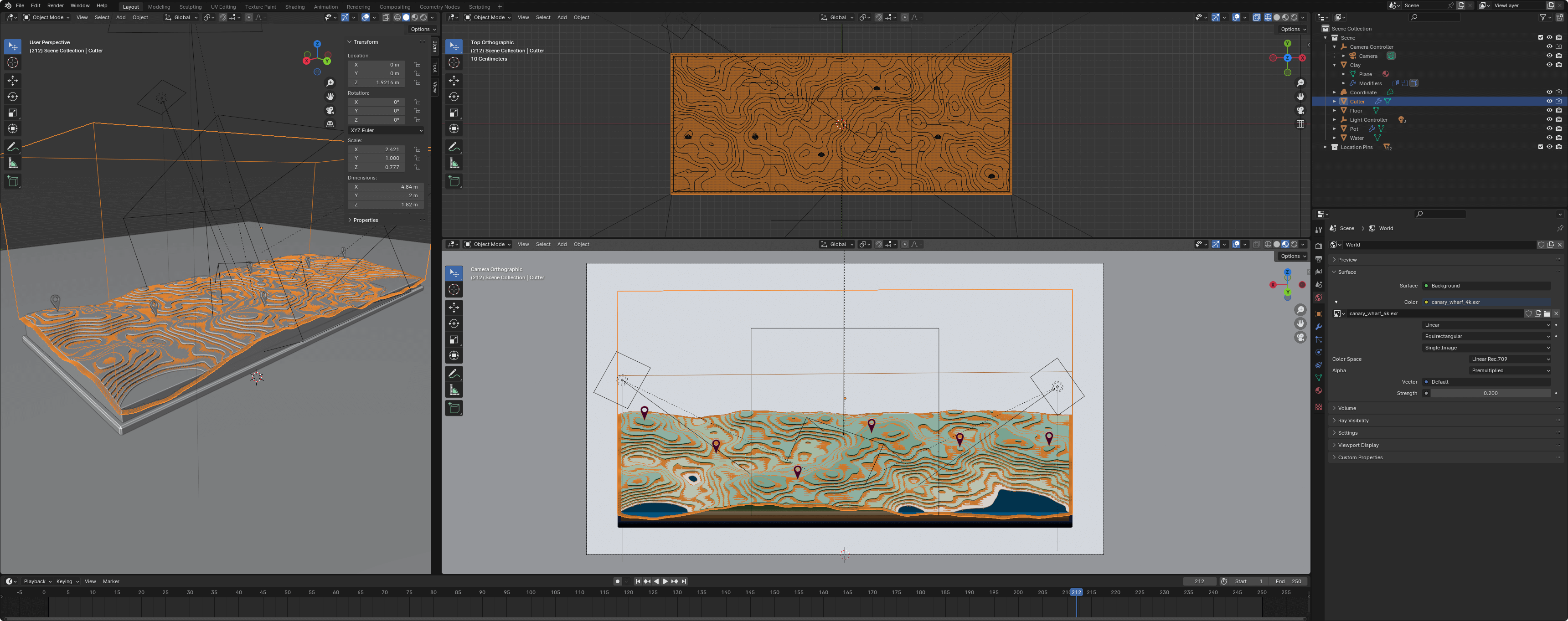The height and width of the screenshot is (621, 1568).
Task: Hide the Cutter object with its eye icon
Action: [x=1549, y=102]
